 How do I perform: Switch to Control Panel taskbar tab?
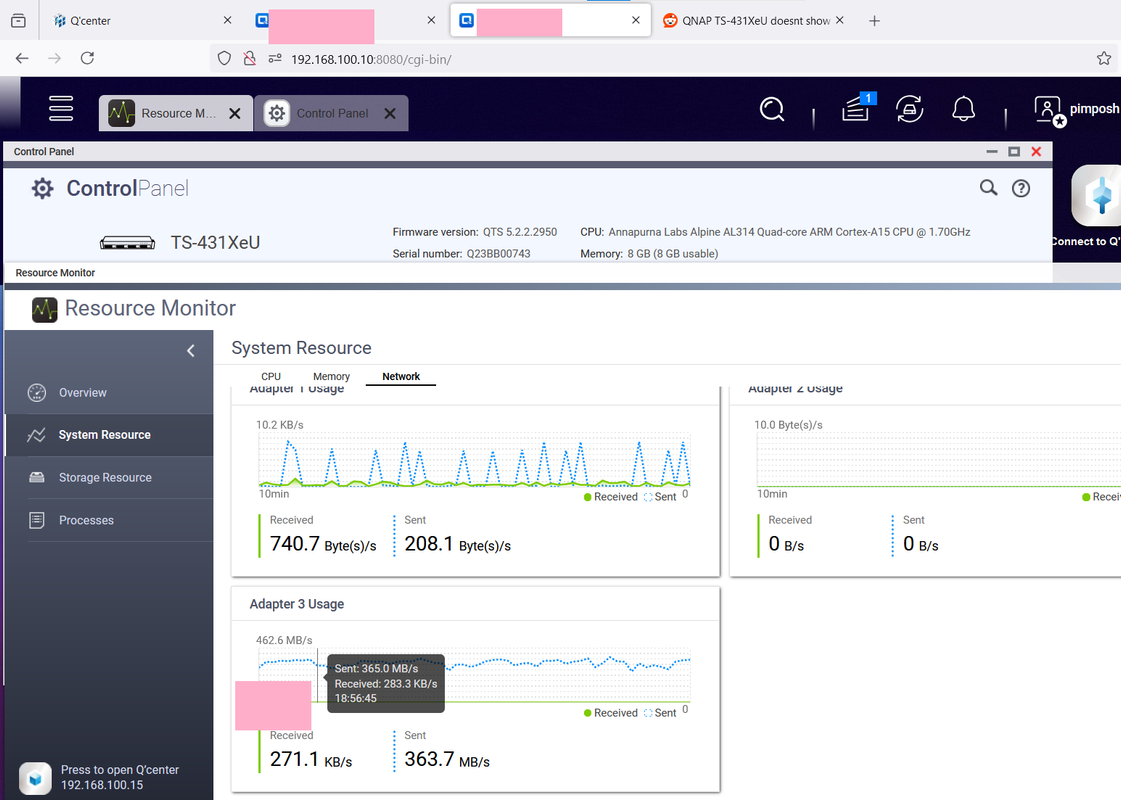click(331, 113)
